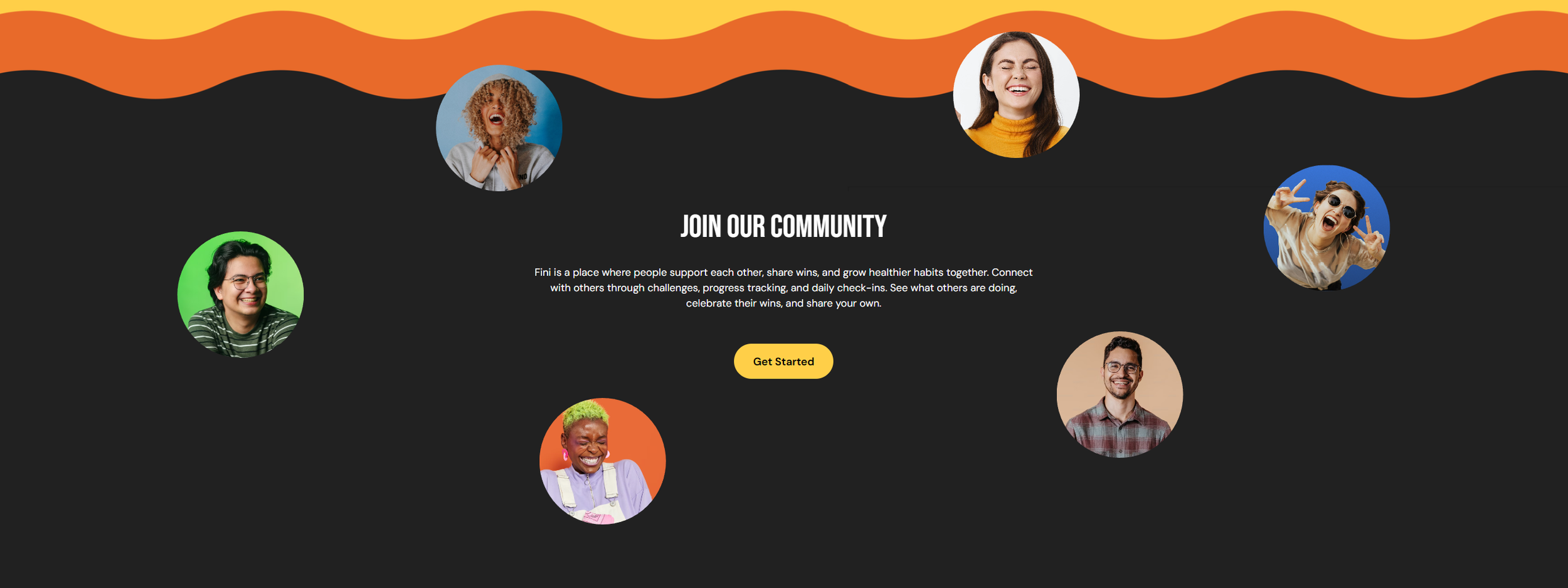Click the Get Started button
This screenshot has height=588, width=1568.
coord(783,361)
